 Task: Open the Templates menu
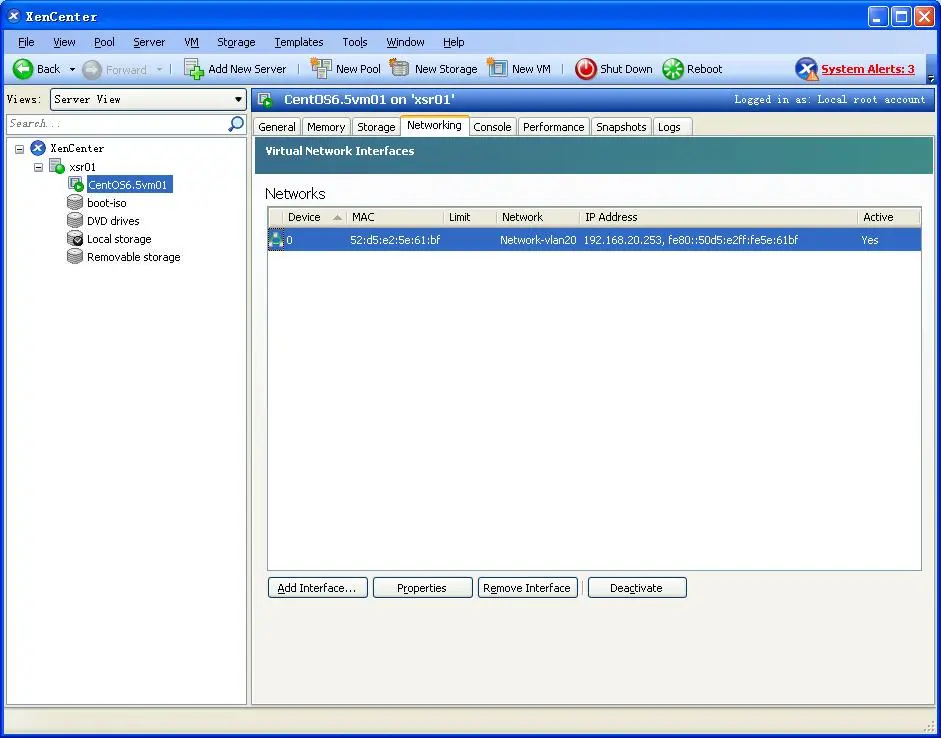point(299,42)
